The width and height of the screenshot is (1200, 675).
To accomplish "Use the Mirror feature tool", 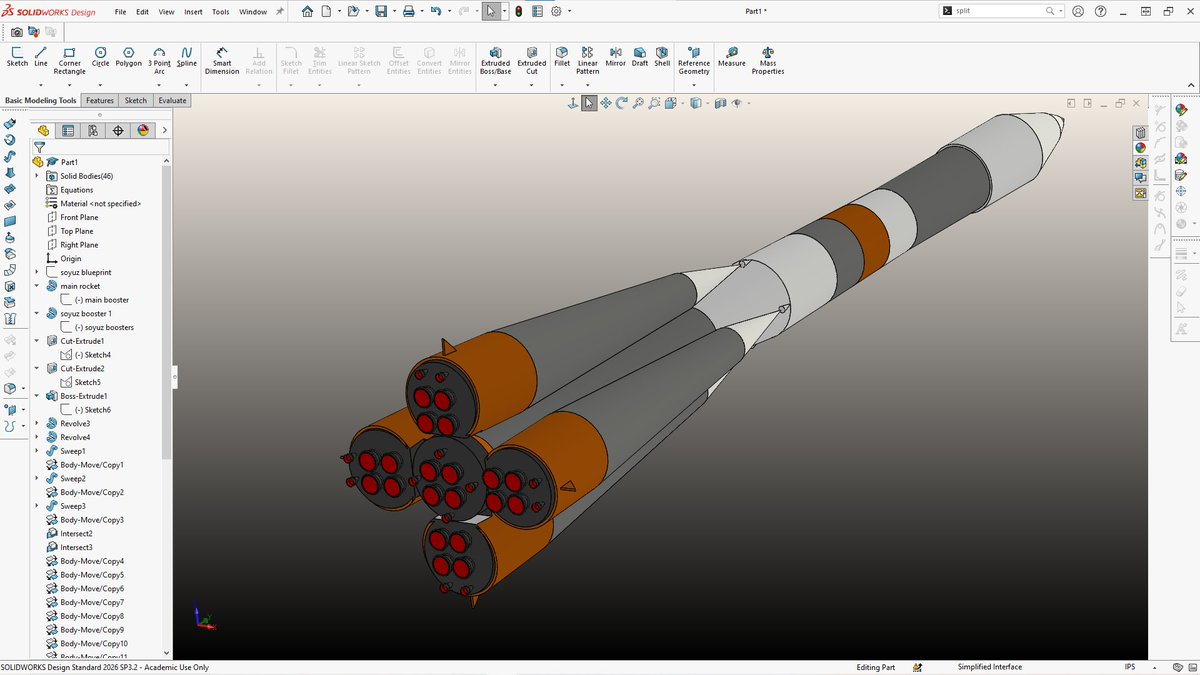I will click(615, 57).
